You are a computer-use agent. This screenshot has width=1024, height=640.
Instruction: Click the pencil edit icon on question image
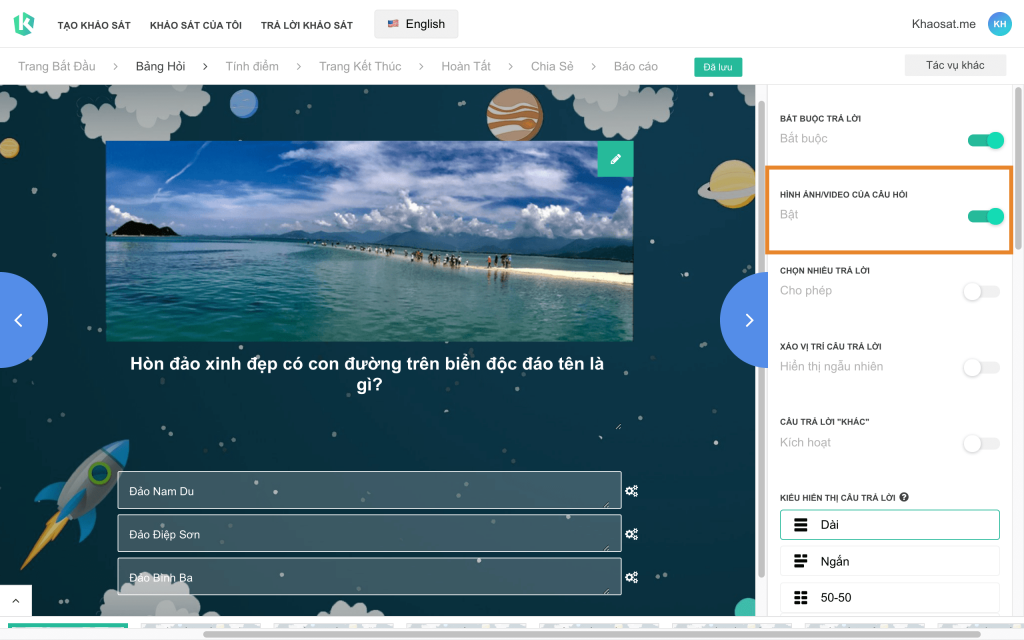point(615,159)
